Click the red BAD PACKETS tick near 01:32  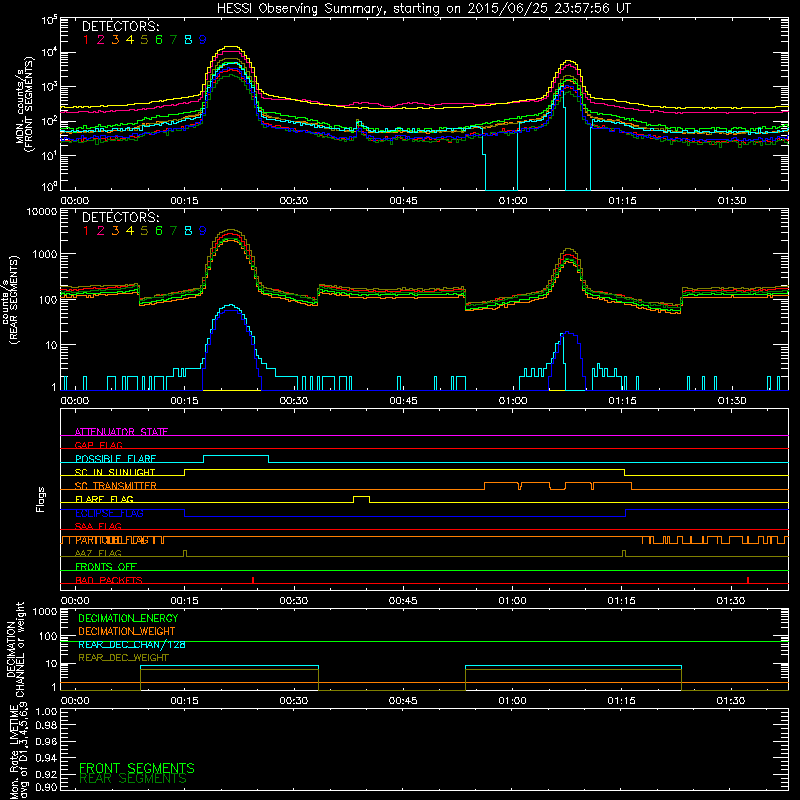point(747,580)
